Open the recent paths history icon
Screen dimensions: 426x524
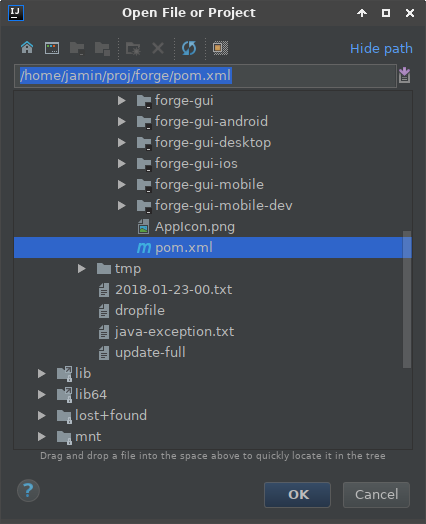[x=405, y=75]
